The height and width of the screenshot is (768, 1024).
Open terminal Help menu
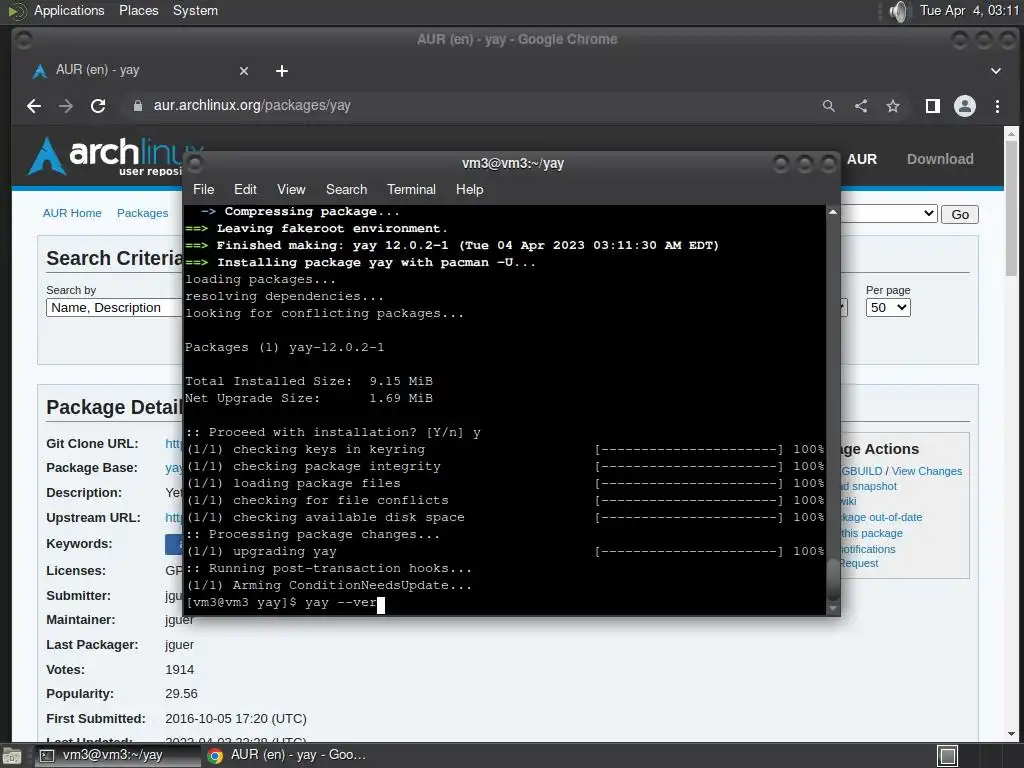(x=469, y=189)
